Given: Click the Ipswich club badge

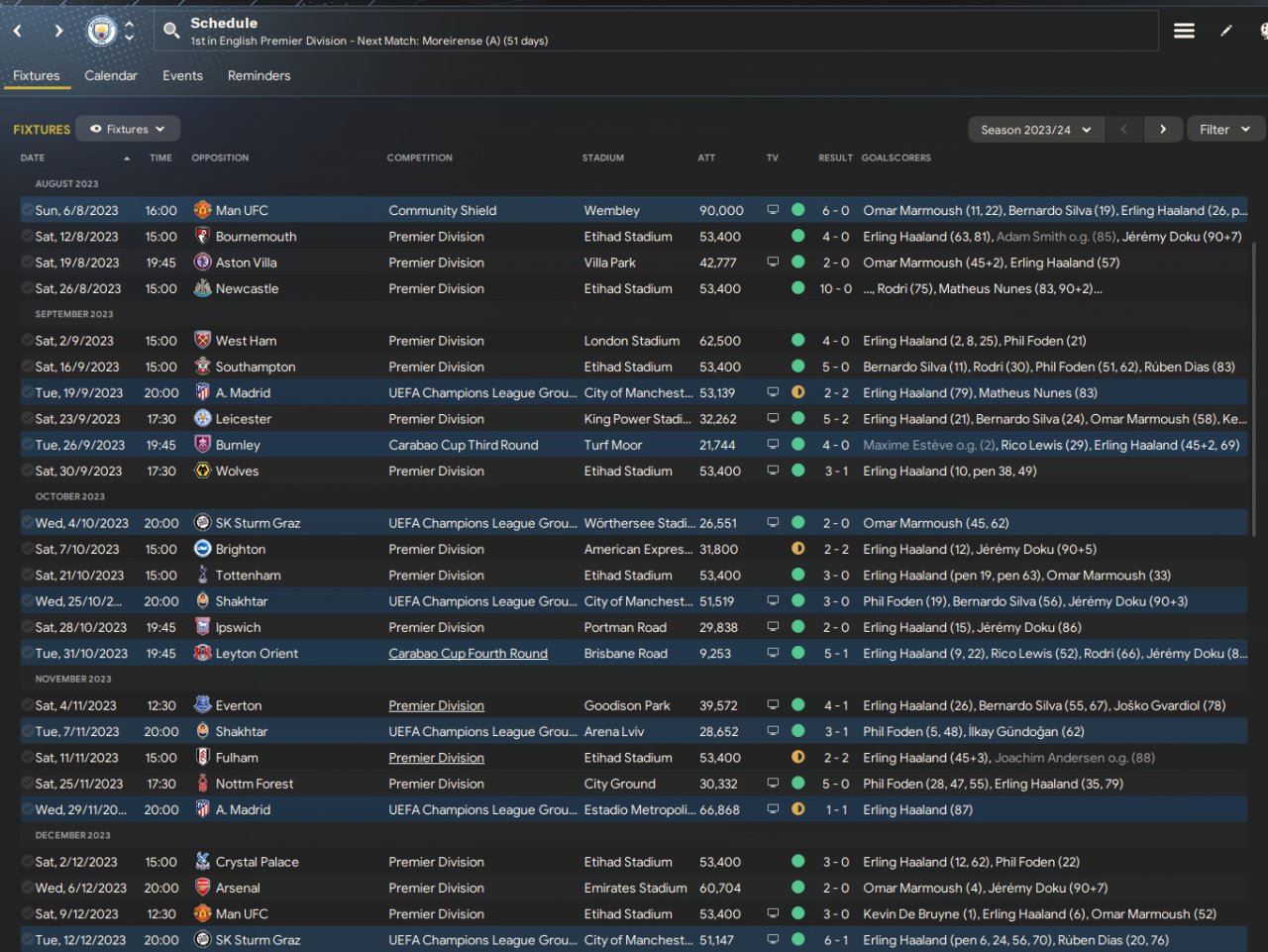Looking at the screenshot, I should coord(202,627).
